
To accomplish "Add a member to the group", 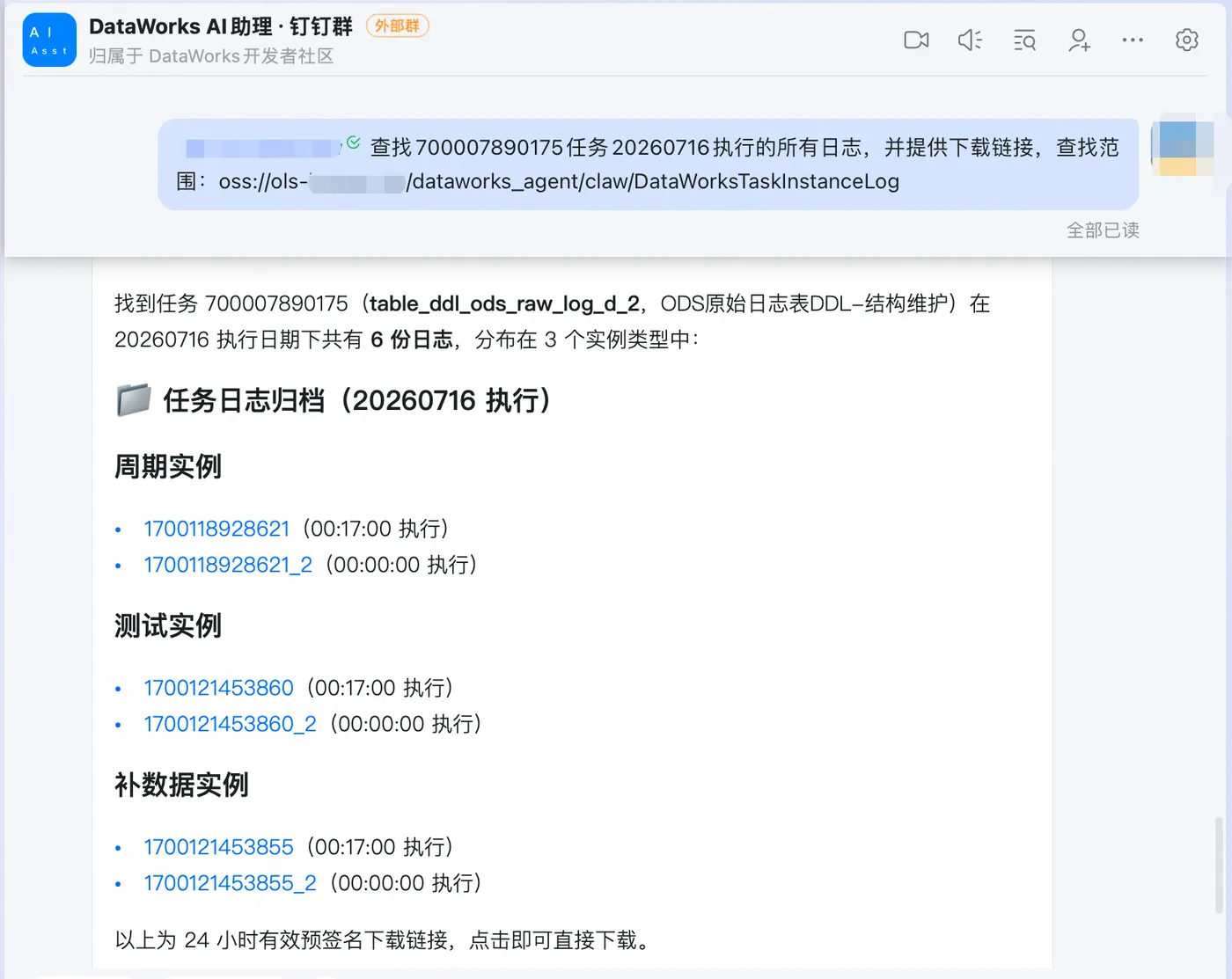I will coord(1079,40).
